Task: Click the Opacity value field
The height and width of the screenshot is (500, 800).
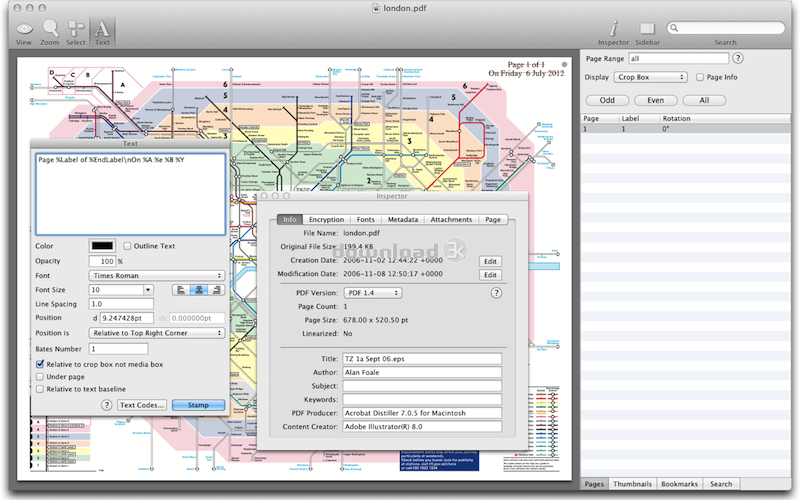Action: (102, 261)
